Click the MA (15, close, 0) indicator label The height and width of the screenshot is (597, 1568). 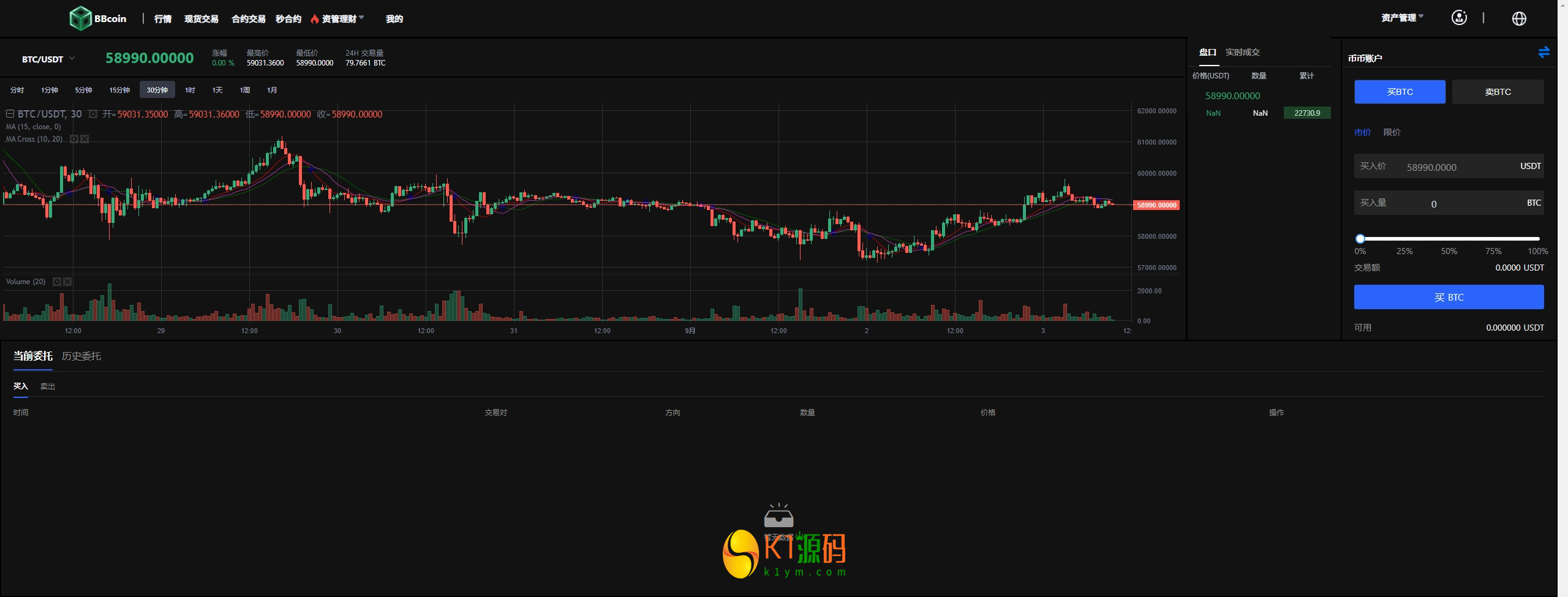coord(34,127)
